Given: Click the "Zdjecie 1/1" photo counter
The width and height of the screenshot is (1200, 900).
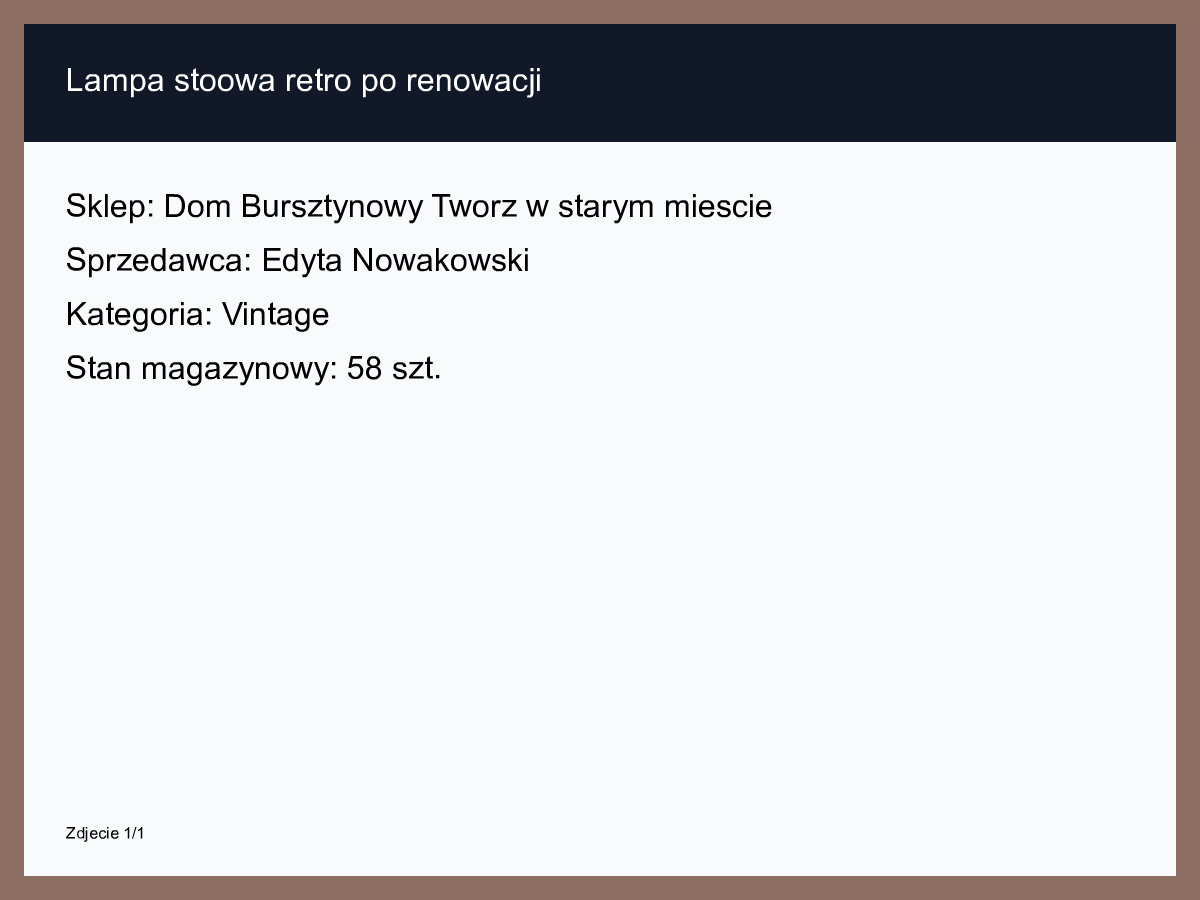Looking at the screenshot, I should 105,833.
